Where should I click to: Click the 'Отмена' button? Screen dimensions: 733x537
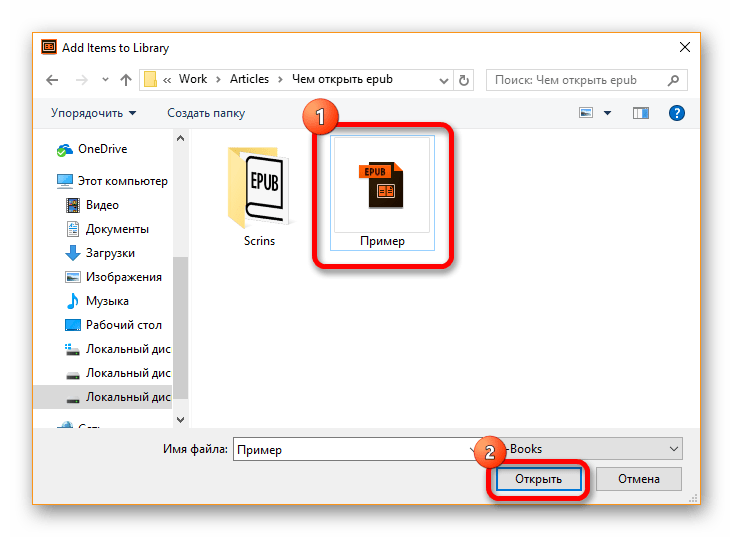(x=639, y=479)
